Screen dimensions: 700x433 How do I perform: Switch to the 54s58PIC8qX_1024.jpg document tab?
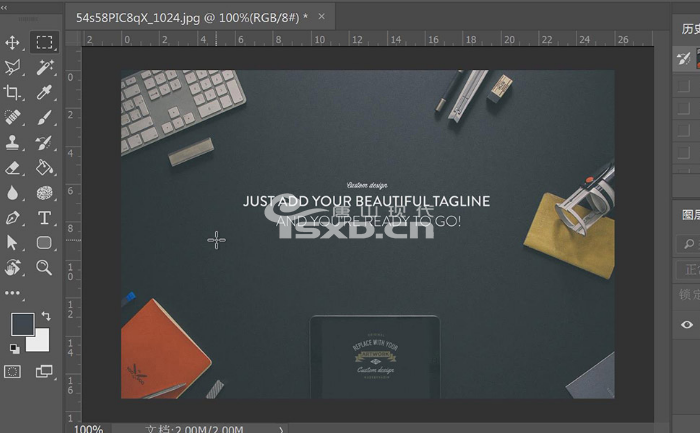[192, 17]
